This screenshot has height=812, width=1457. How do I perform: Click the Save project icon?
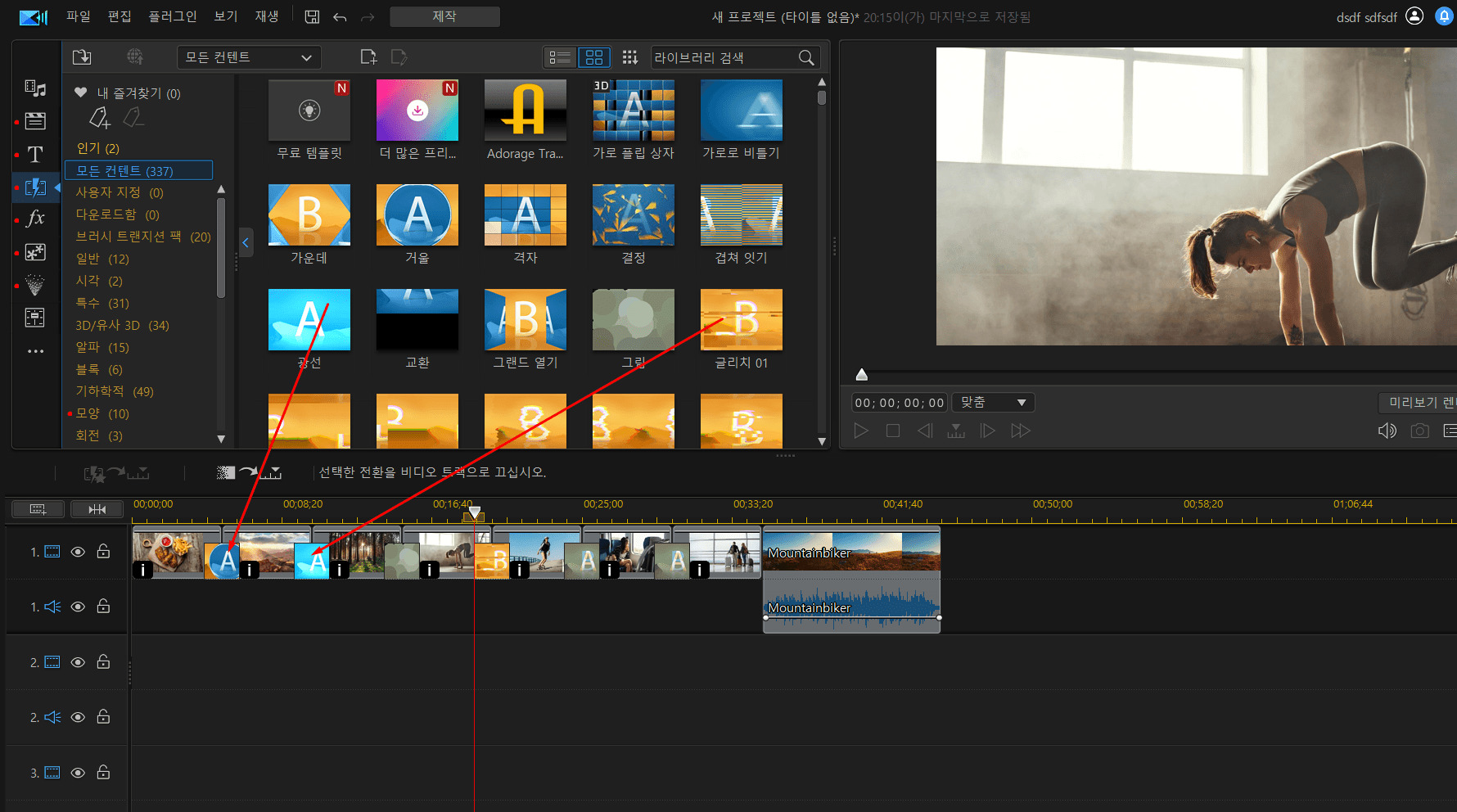(312, 16)
